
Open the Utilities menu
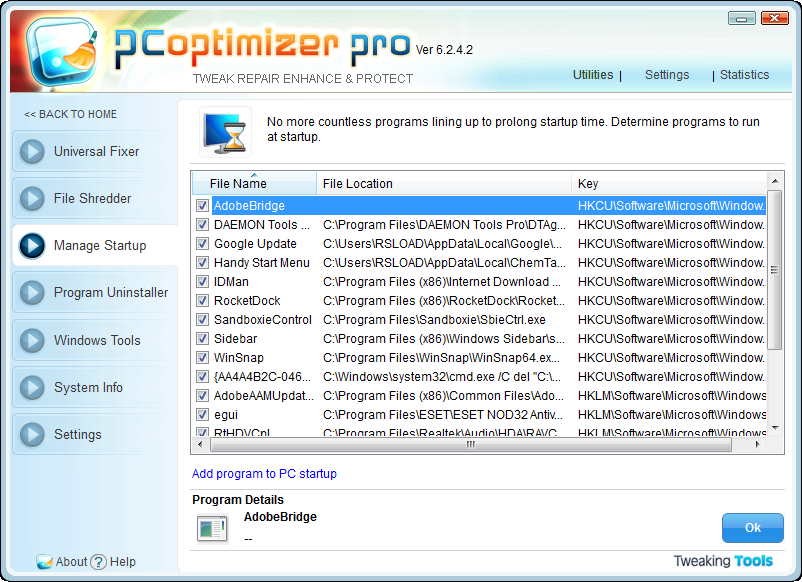pos(594,74)
